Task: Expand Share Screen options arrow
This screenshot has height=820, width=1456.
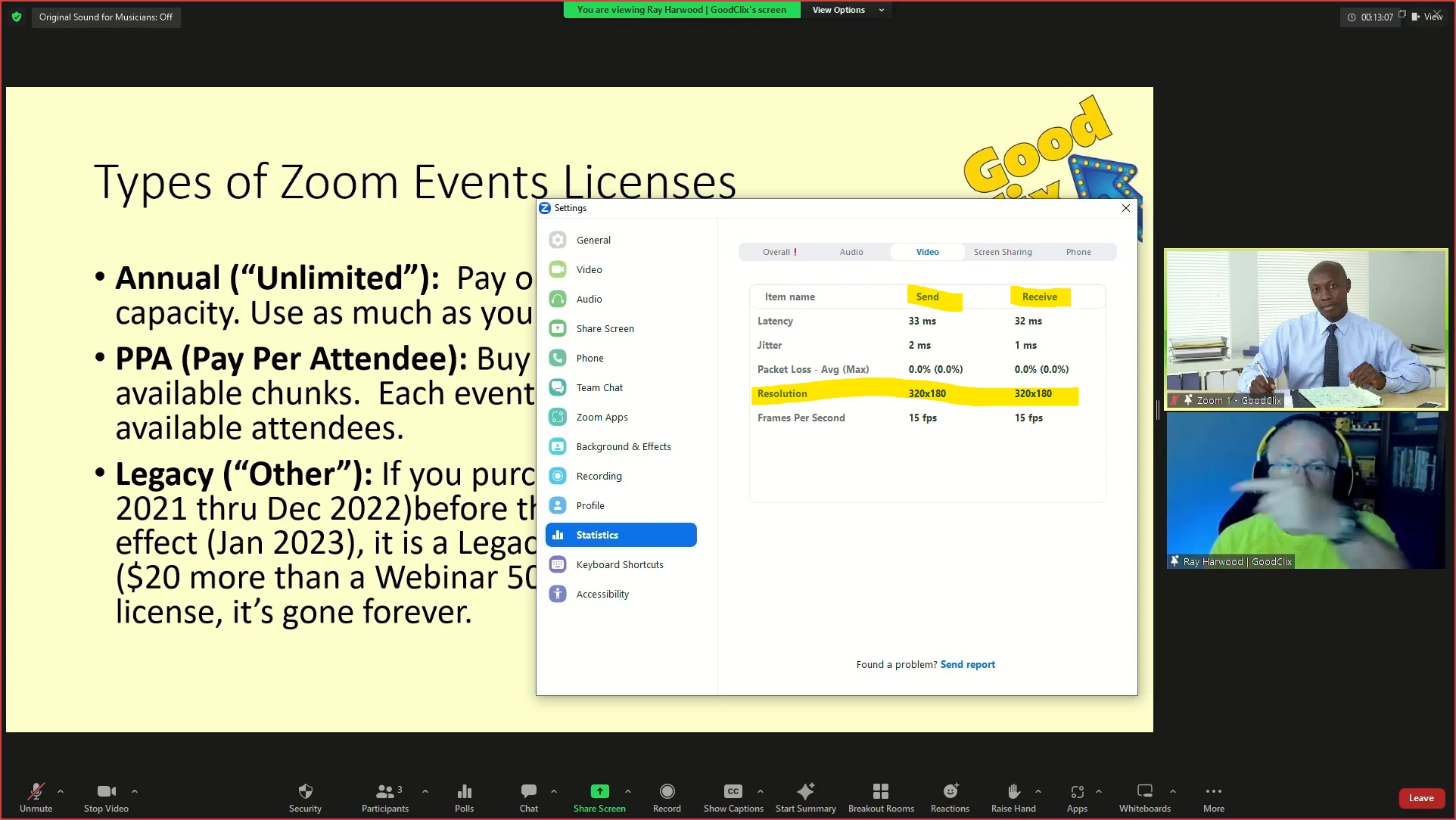Action: tap(628, 791)
